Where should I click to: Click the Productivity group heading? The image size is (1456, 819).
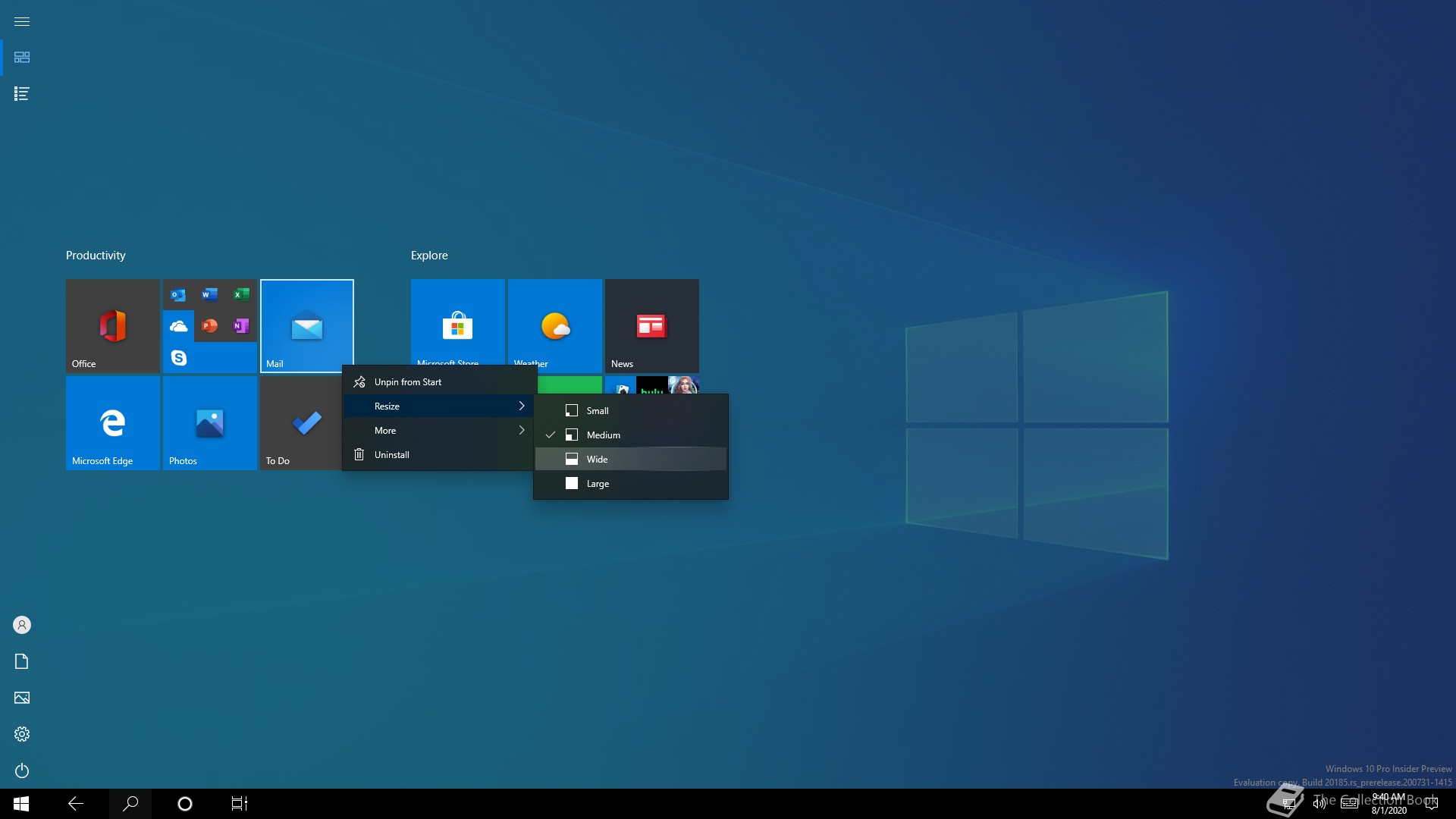click(96, 256)
